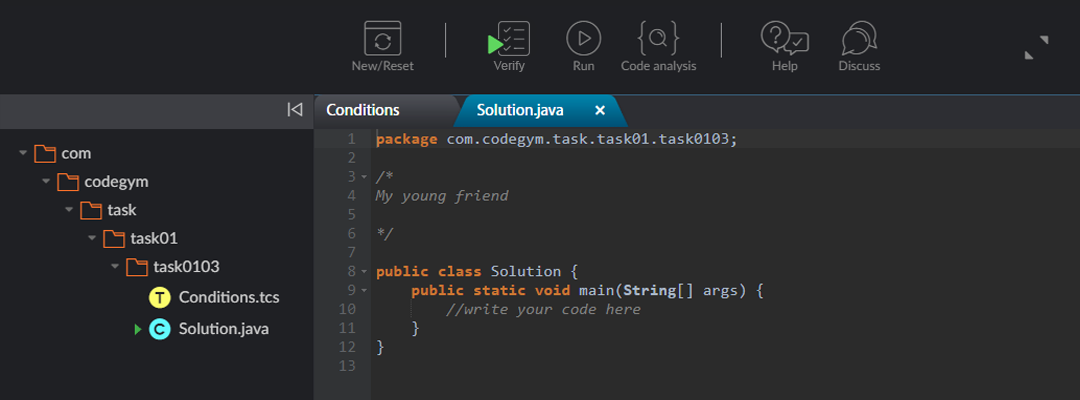
Task: Expand editor to fullscreen via the arrows icon
Action: click(1037, 48)
